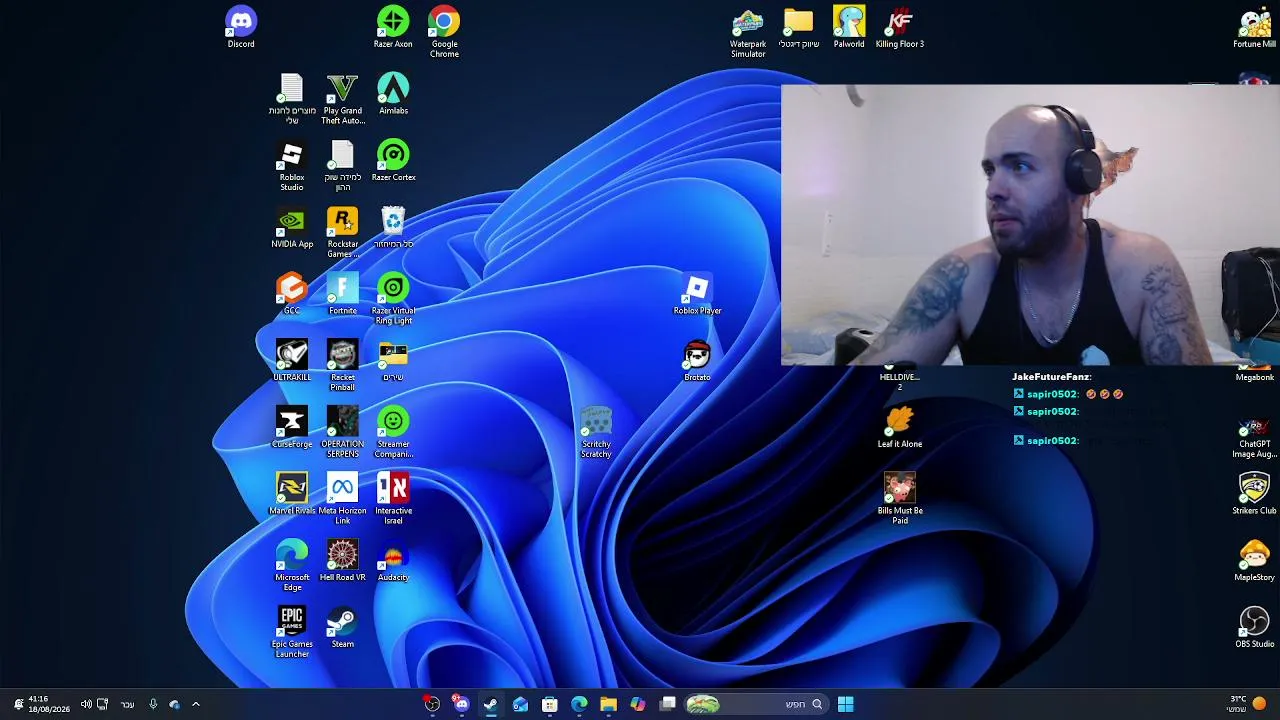Open the Leaf it Alone shortcut

(900, 428)
